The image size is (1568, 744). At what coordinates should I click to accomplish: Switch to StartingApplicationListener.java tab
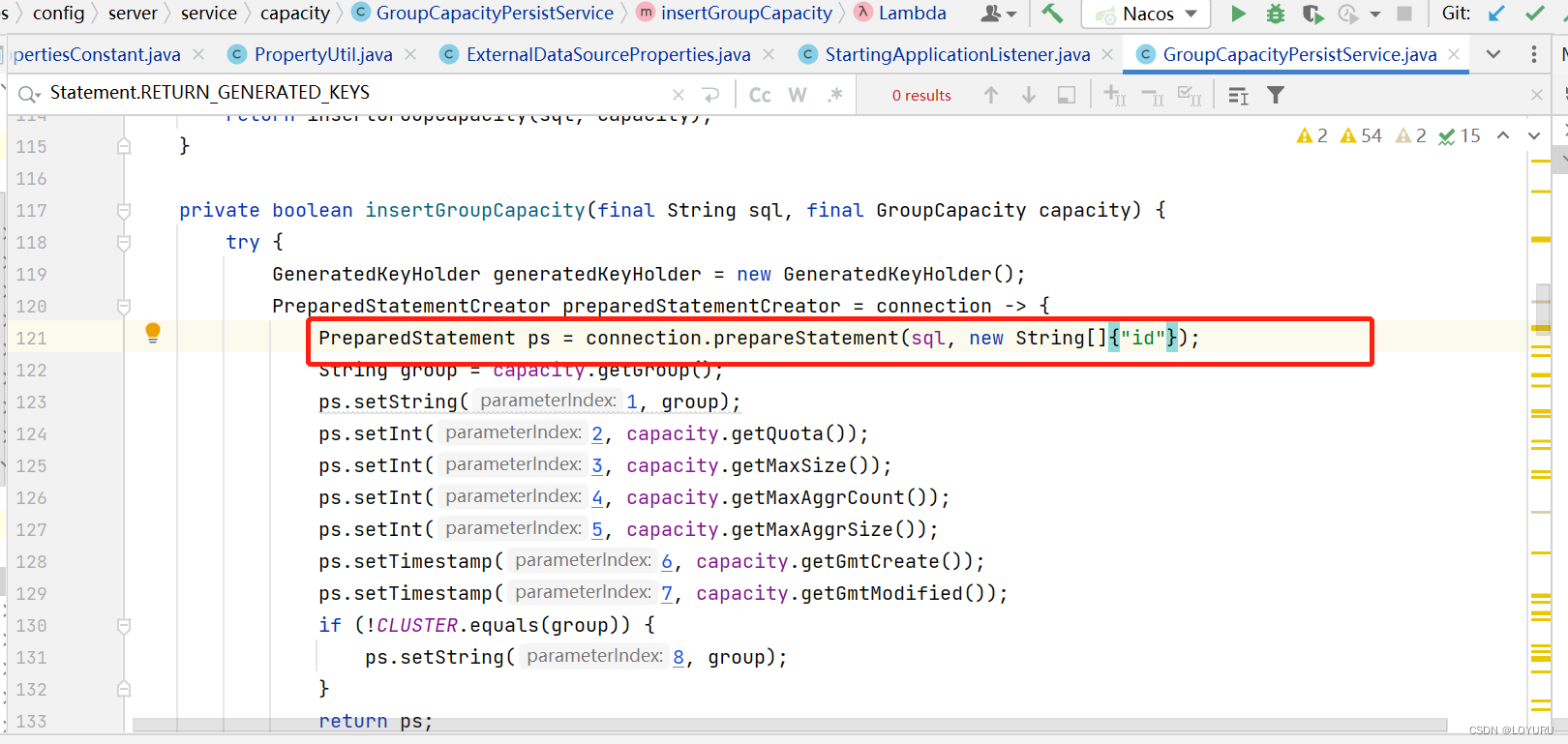[x=957, y=54]
